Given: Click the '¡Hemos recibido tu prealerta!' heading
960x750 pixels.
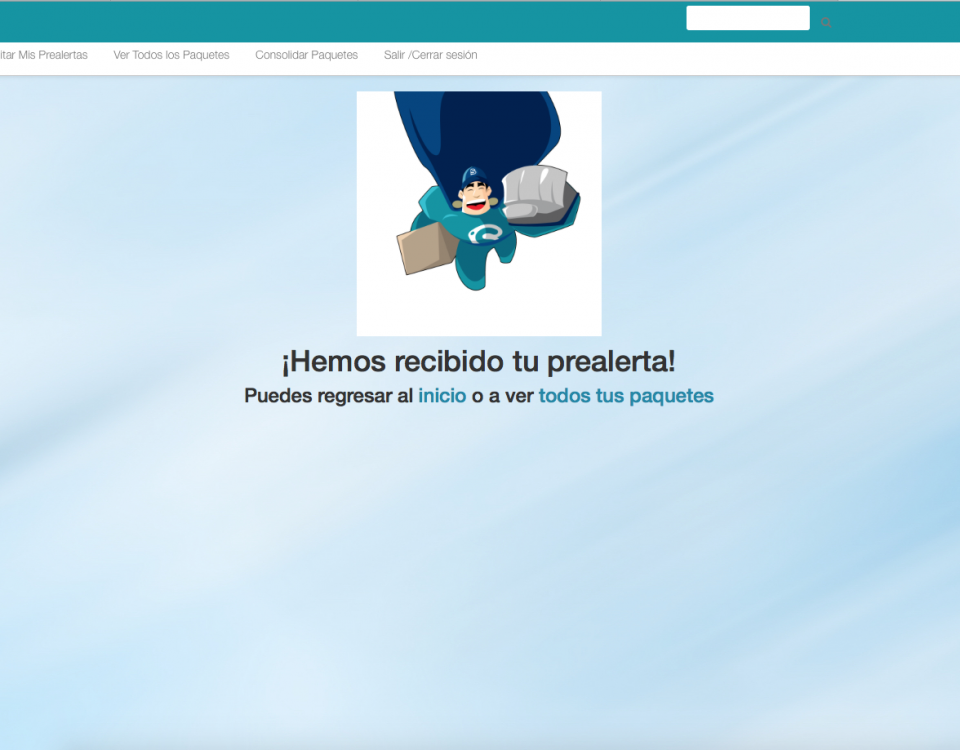Looking at the screenshot, I should click(x=479, y=361).
